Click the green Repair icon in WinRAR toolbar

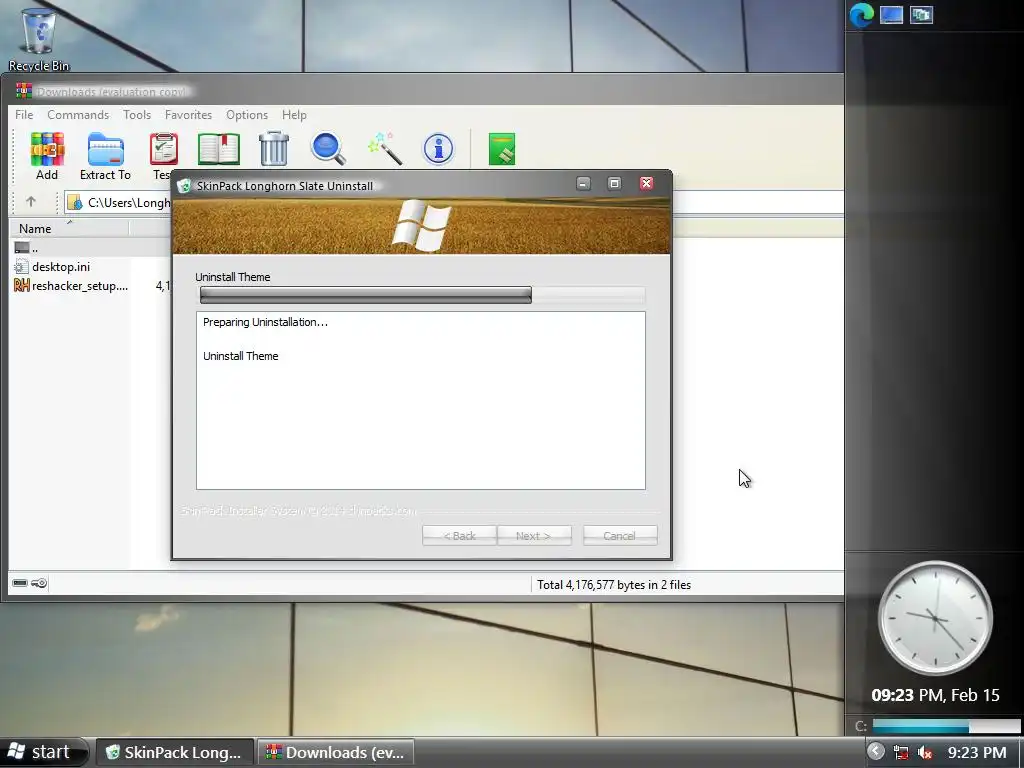pyautogui.click(x=502, y=149)
